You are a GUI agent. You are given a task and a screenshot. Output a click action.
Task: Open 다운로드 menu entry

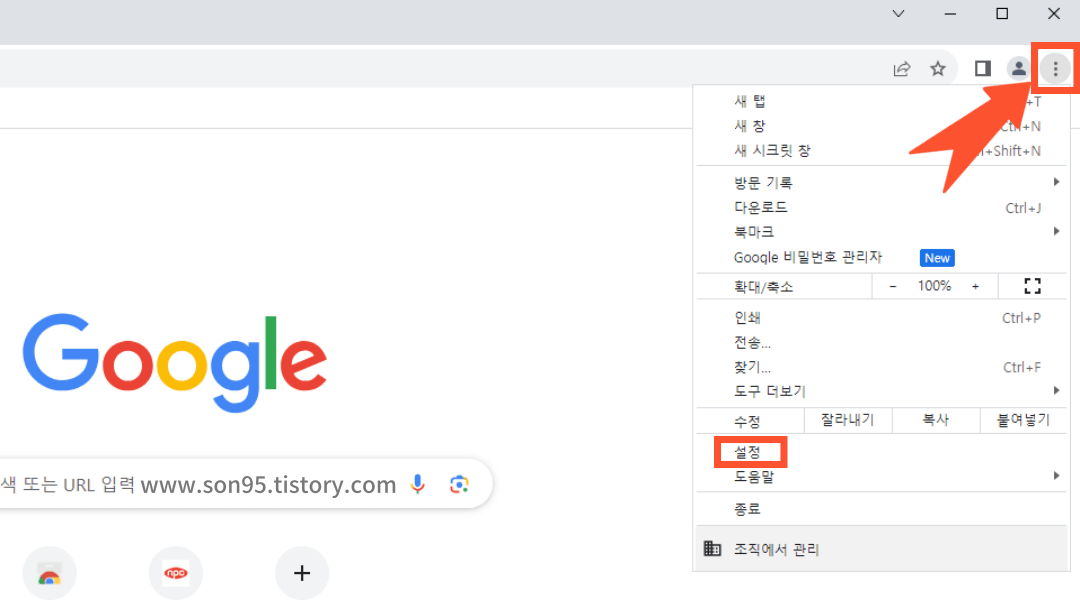(881, 207)
